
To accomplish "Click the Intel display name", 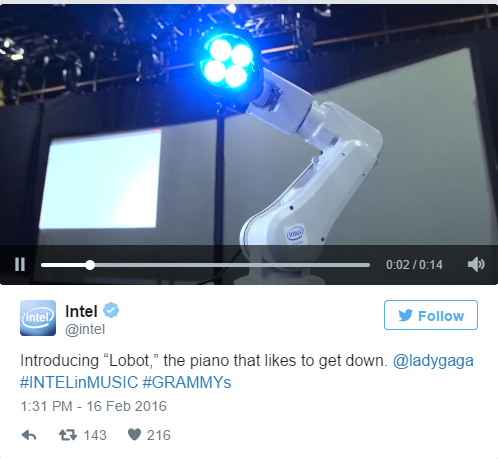I will click(81, 311).
